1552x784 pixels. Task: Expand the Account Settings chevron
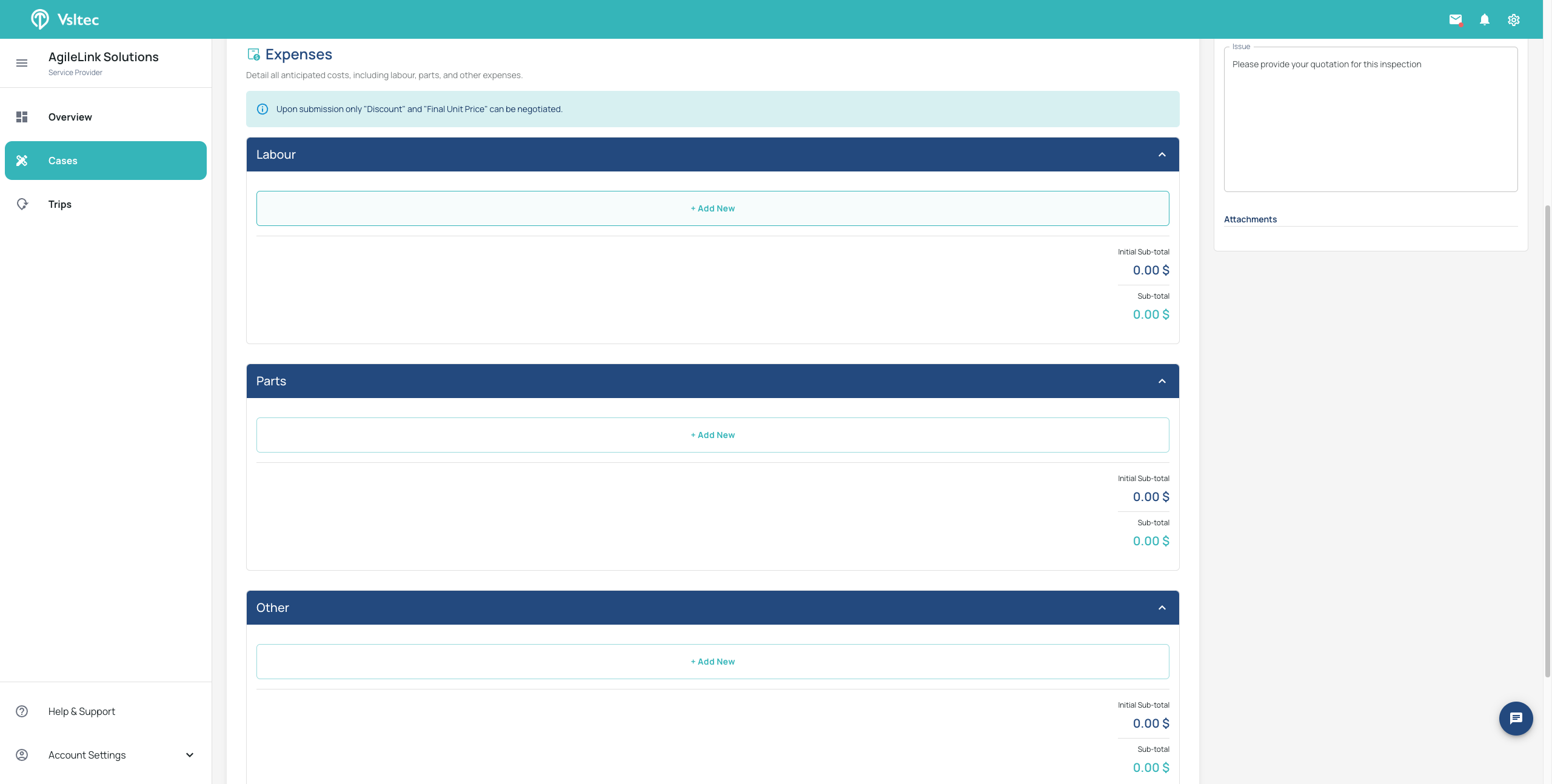[x=190, y=755]
